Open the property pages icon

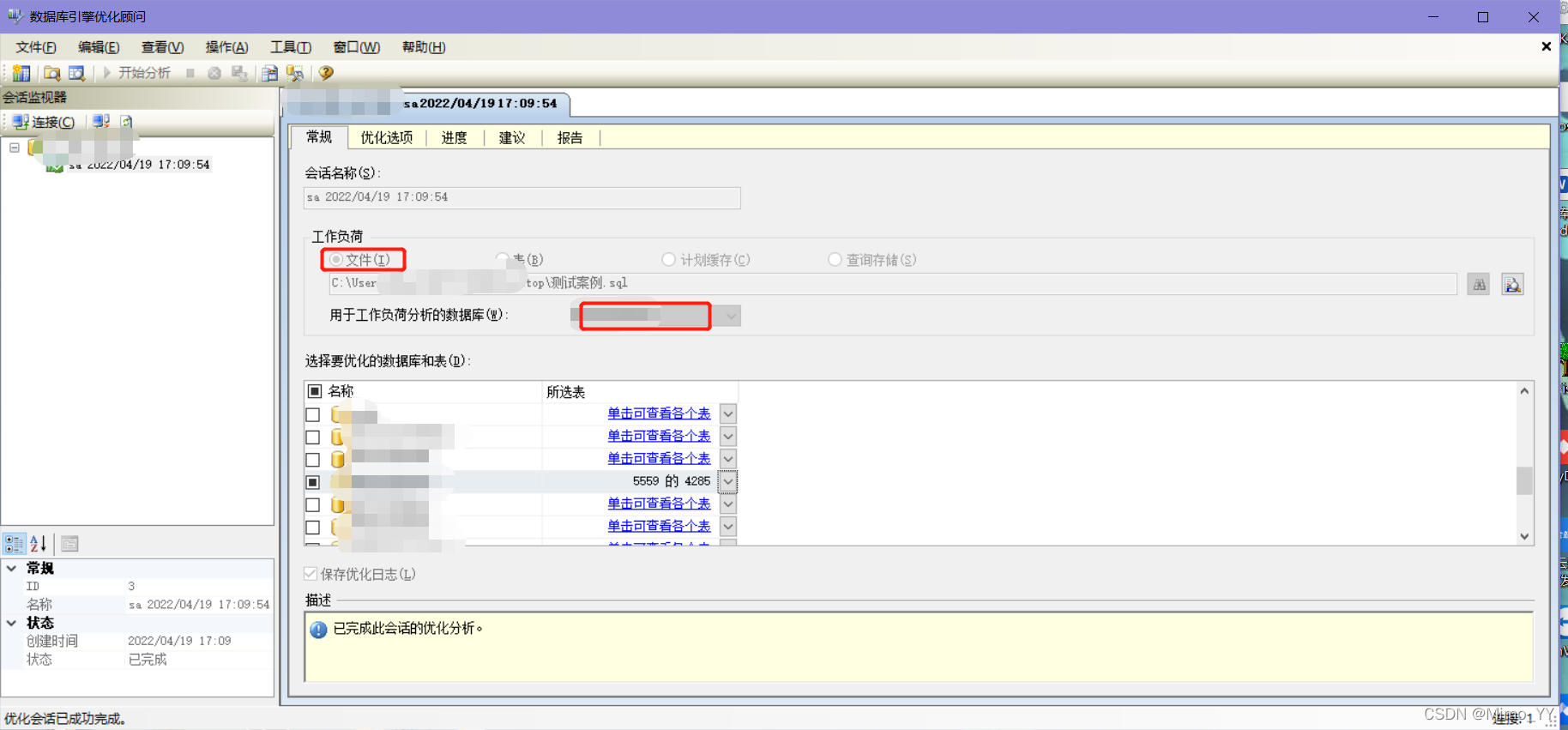click(x=69, y=544)
